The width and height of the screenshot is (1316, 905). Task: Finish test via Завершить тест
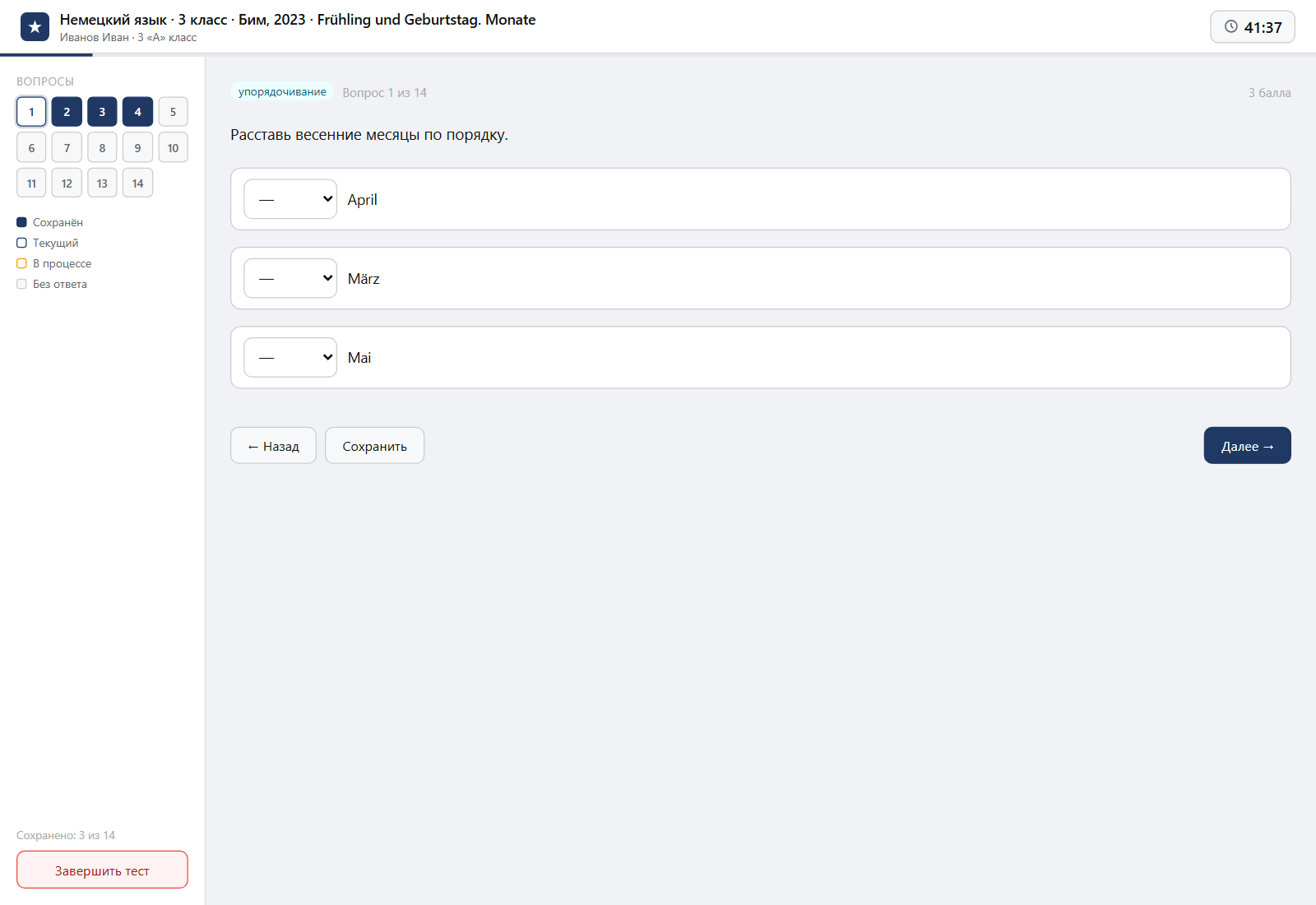point(102,870)
